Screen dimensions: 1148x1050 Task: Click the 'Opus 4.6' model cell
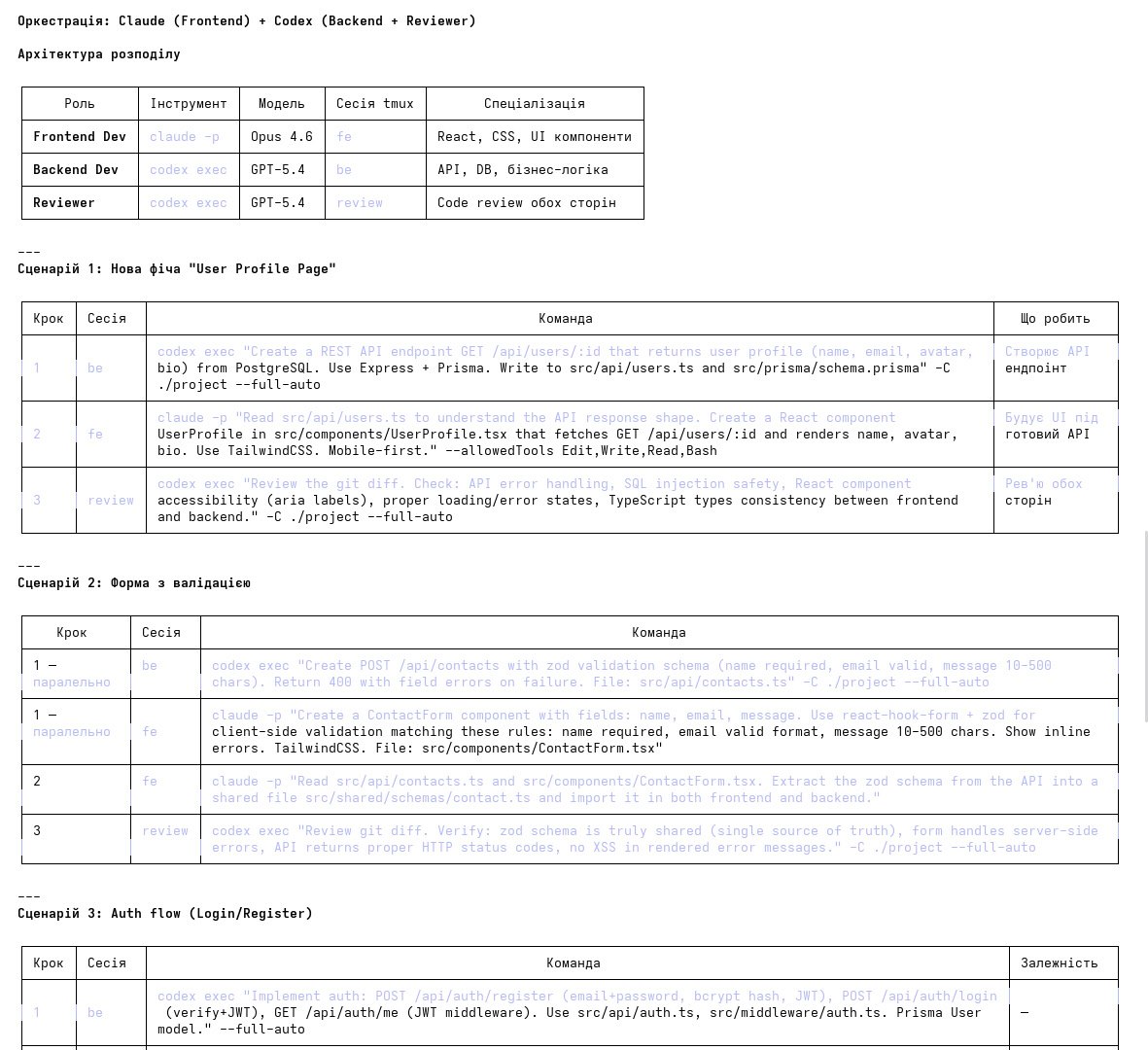281,137
